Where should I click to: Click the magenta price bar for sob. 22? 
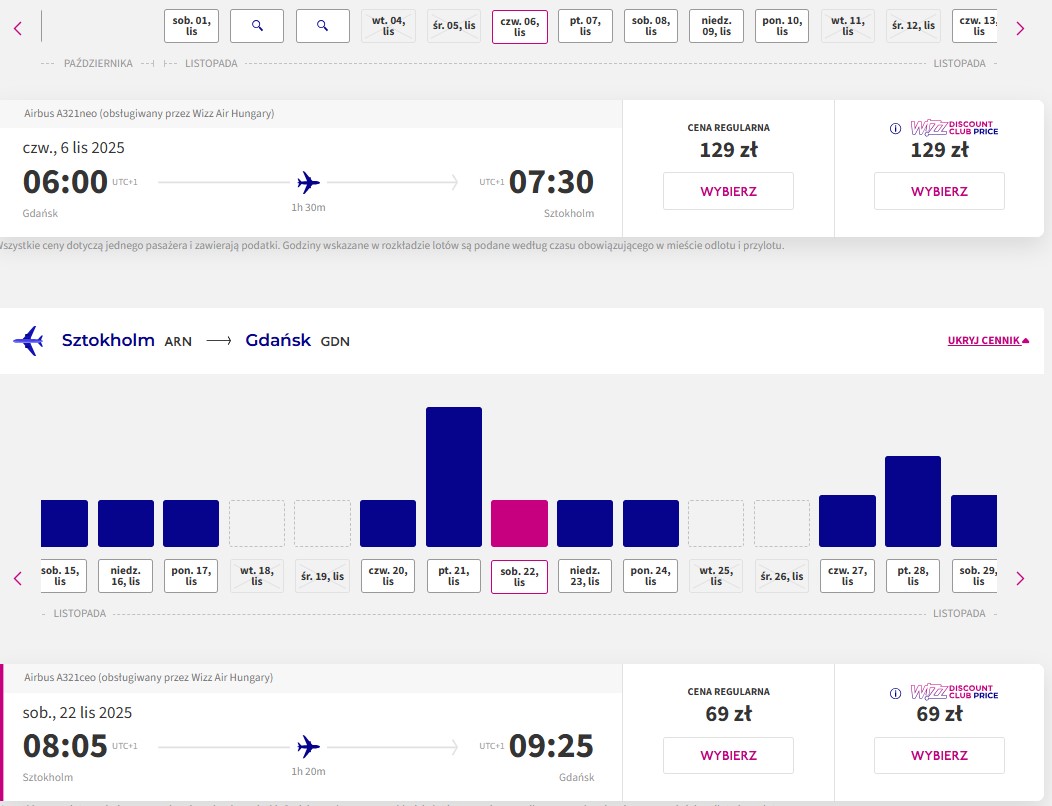[x=519, y=523]
